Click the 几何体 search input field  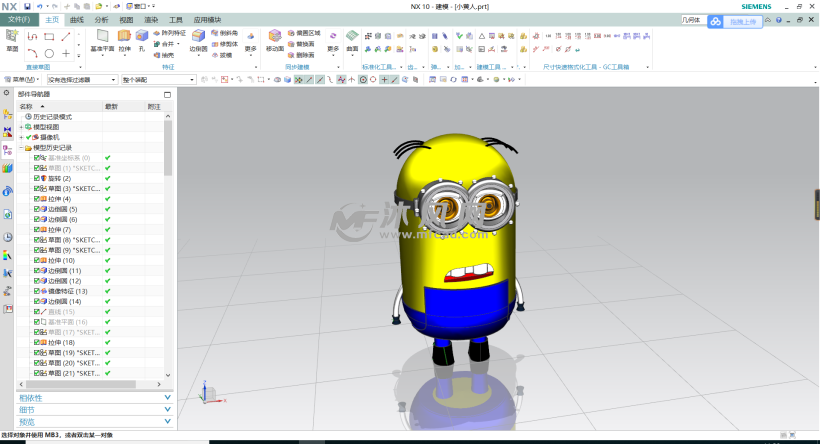coord(693,20)
